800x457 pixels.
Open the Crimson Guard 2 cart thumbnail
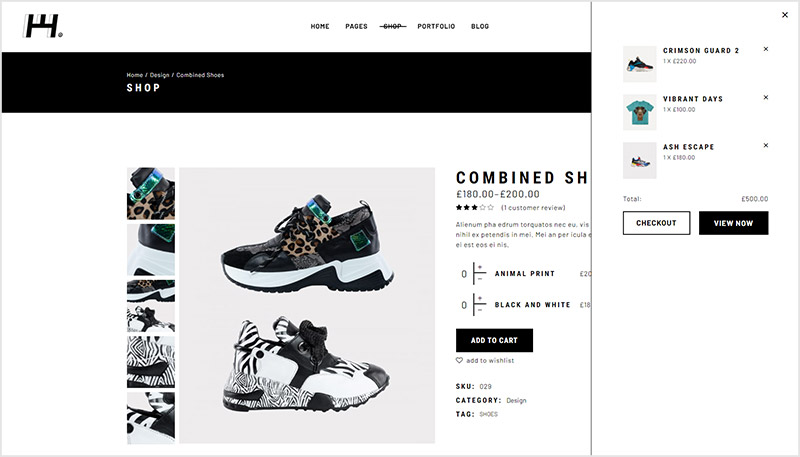coord(639,64)
